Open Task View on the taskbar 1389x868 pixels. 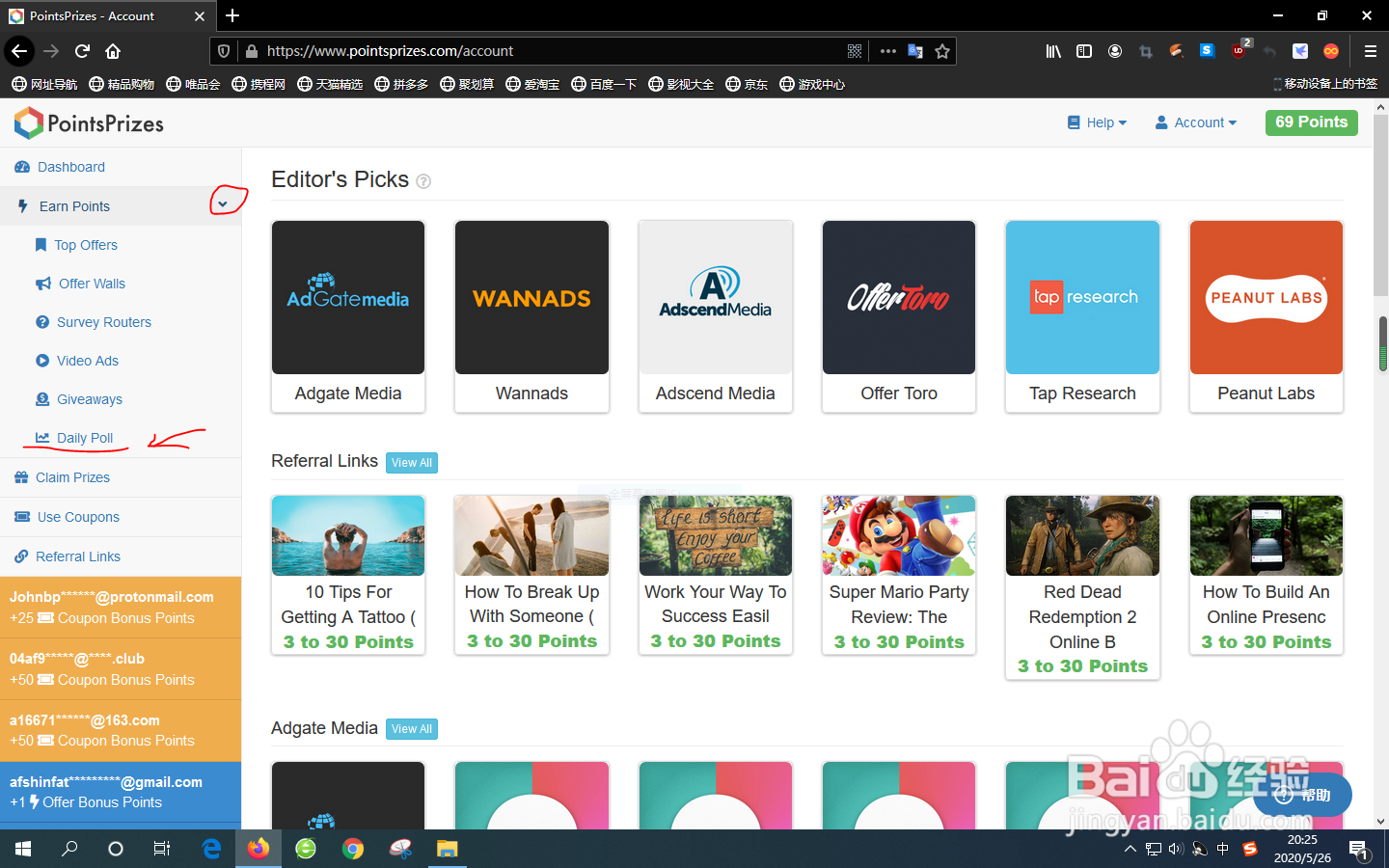click(x=162, y=849)
